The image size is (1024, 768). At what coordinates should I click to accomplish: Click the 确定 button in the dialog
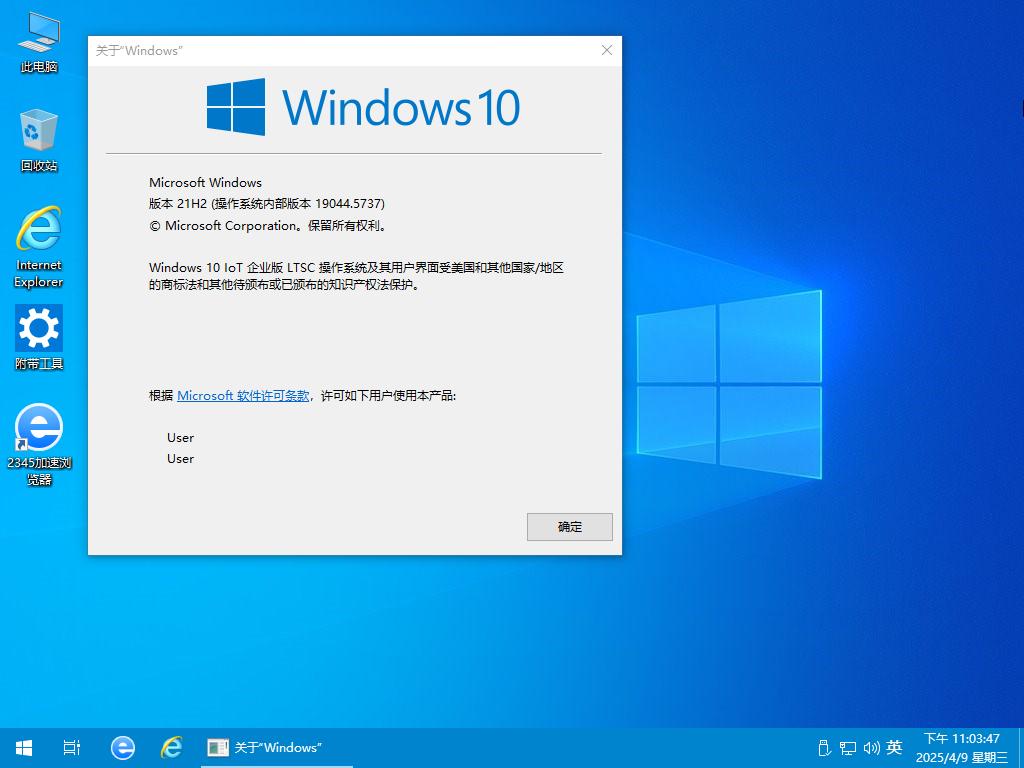click(x=569, y=526)
